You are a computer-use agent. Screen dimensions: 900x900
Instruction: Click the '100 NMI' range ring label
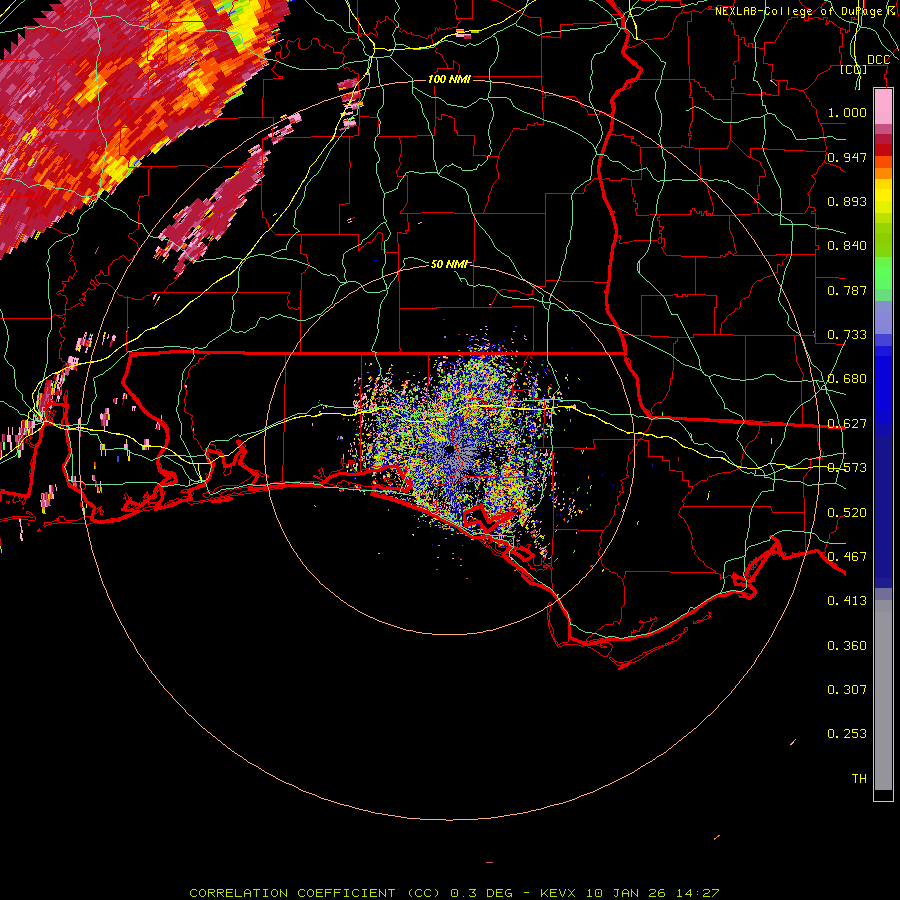click(449, 79)
